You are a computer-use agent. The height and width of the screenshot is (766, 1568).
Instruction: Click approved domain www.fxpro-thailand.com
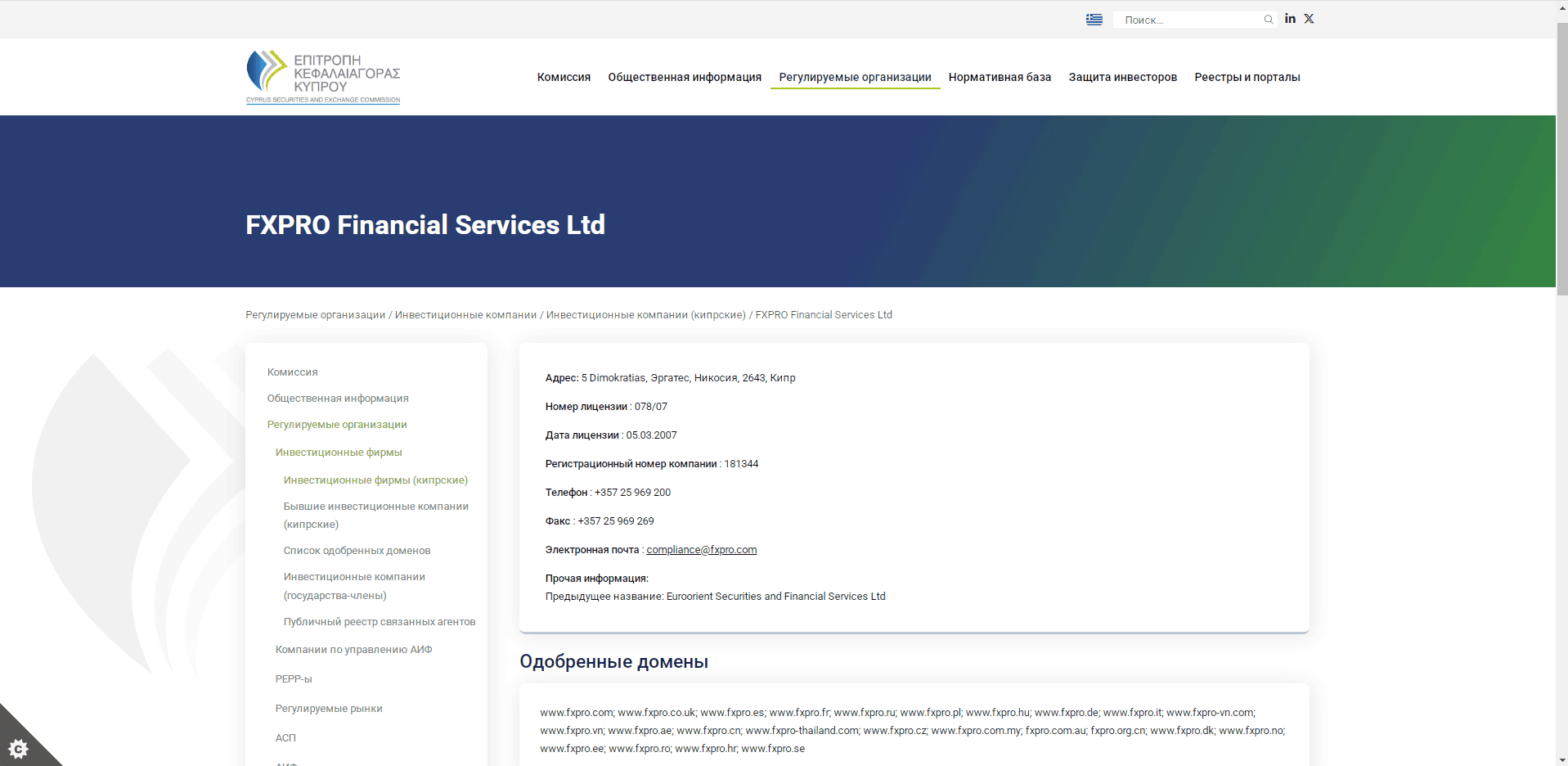click(x=802, y=731)
